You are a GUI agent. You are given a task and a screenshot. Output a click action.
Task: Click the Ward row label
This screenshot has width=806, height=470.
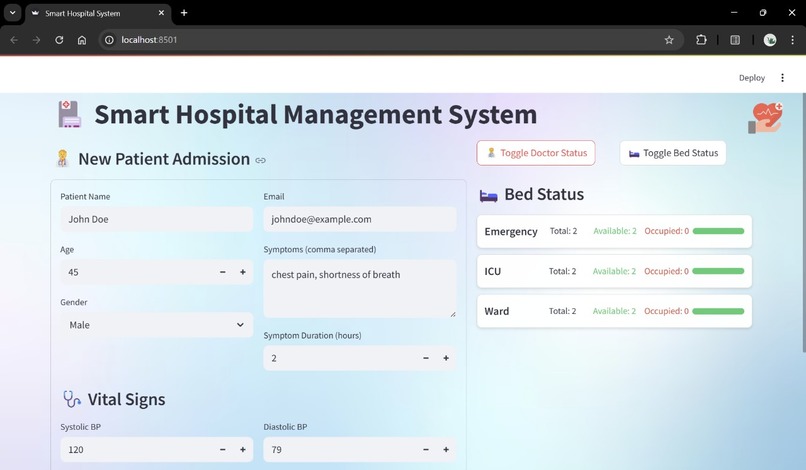tap(497, 311)
